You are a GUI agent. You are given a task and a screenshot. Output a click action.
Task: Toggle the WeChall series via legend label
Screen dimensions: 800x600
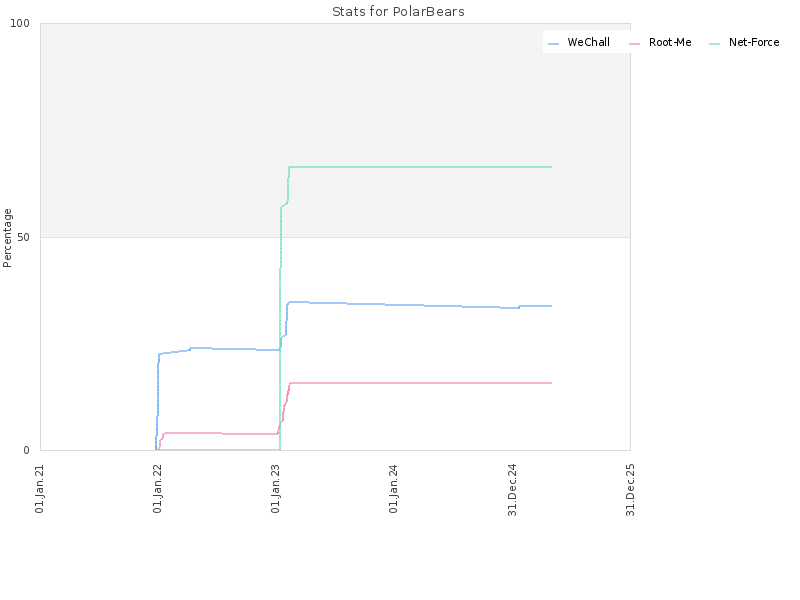click(x=588, y=42)
